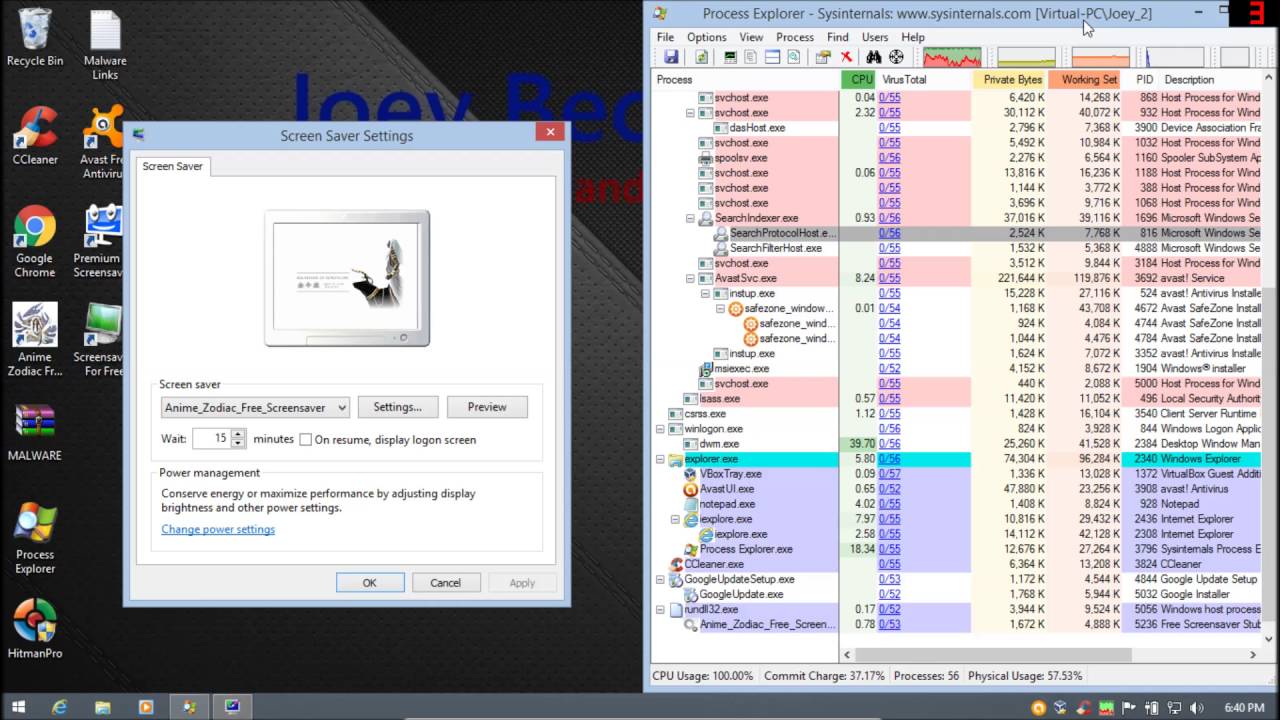Sort by the CPU column header
Screen dimensions: 1280x720
pos(859,79)
